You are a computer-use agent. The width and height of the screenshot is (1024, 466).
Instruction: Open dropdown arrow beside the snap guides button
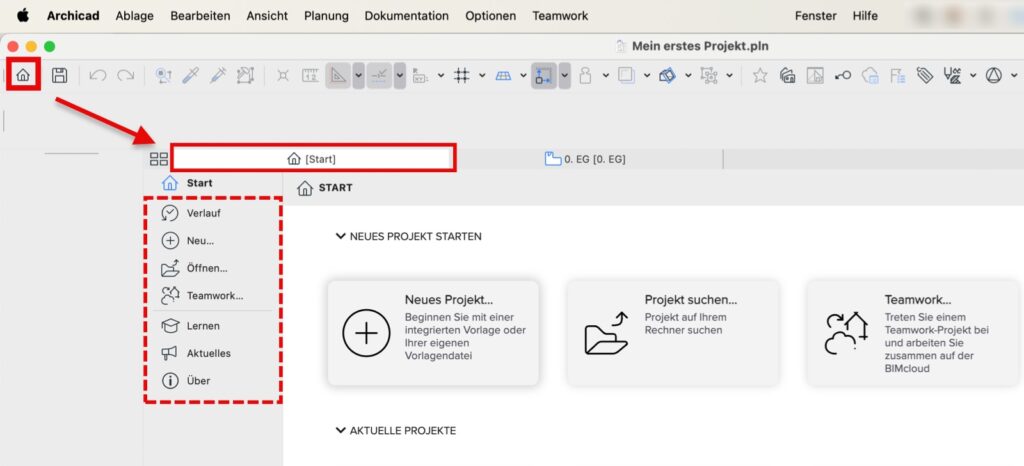click(400, 76)
